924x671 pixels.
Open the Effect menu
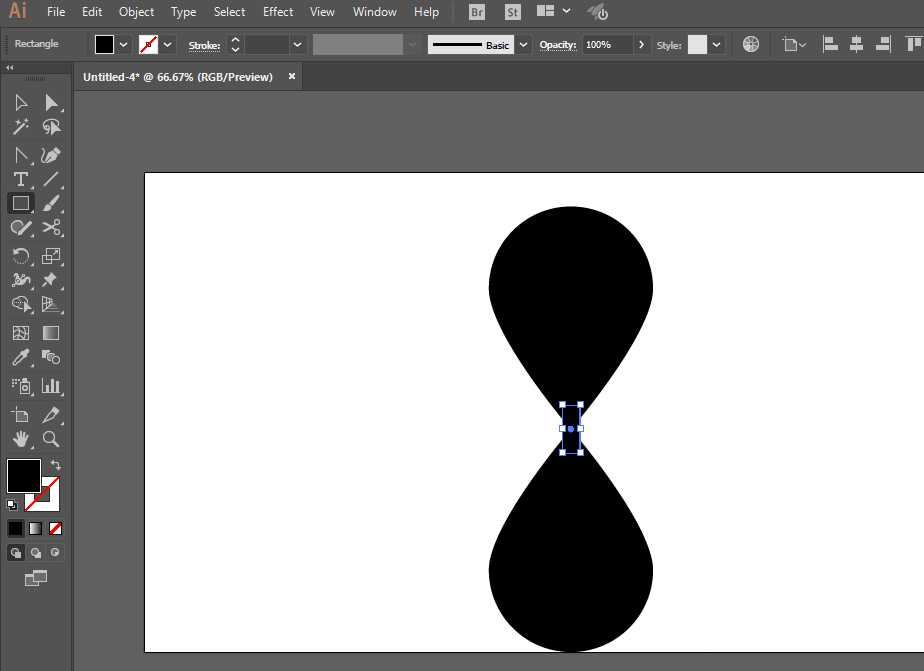pyautogui.click(x=278, y=12)
